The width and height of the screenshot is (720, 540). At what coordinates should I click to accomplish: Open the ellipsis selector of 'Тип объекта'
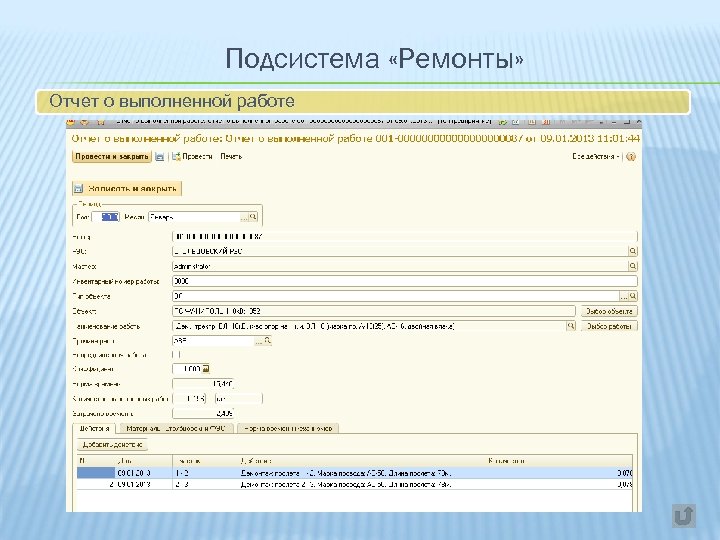pos(624,296)
